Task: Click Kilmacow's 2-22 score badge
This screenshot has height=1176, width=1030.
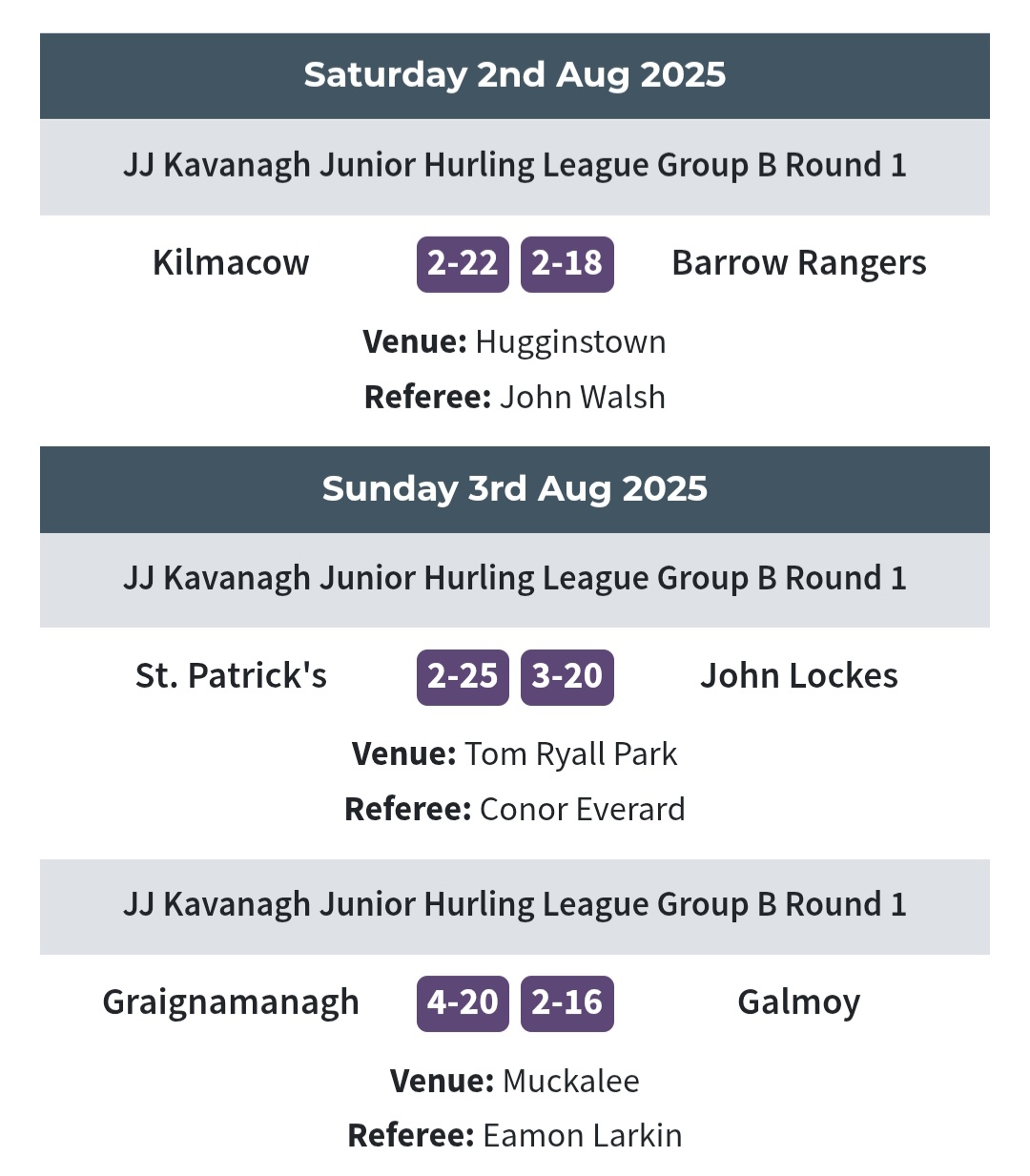Action: pos(463,263)
